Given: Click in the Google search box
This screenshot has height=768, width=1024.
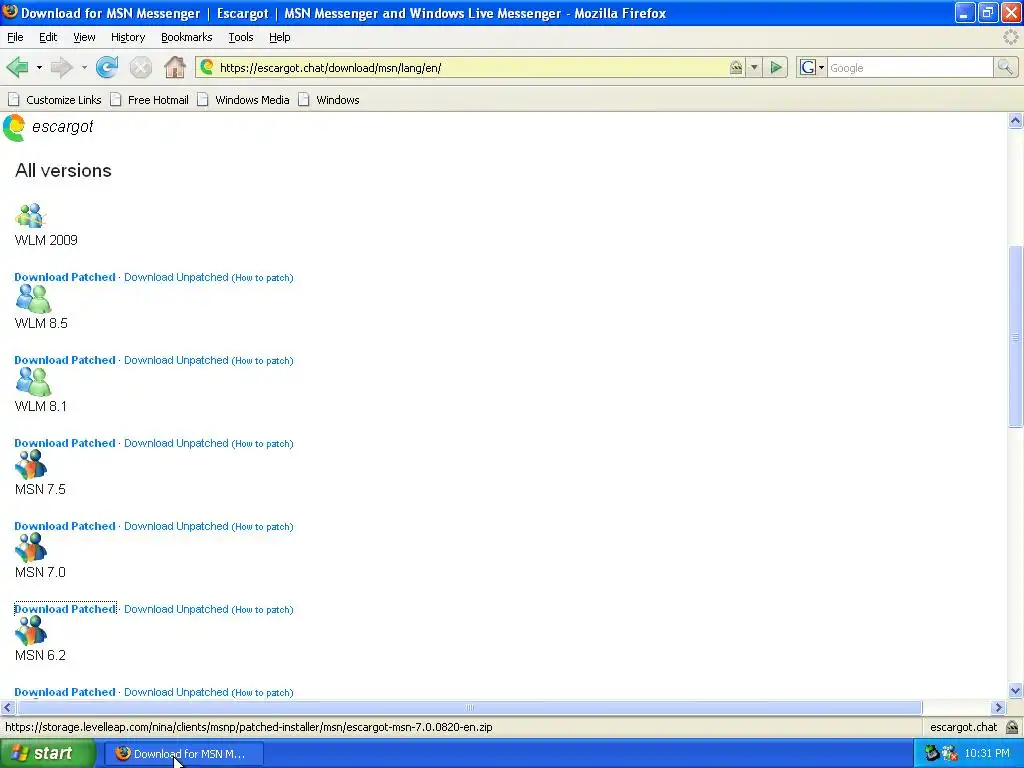Looking at the screenshot, I should coord(910,67).
